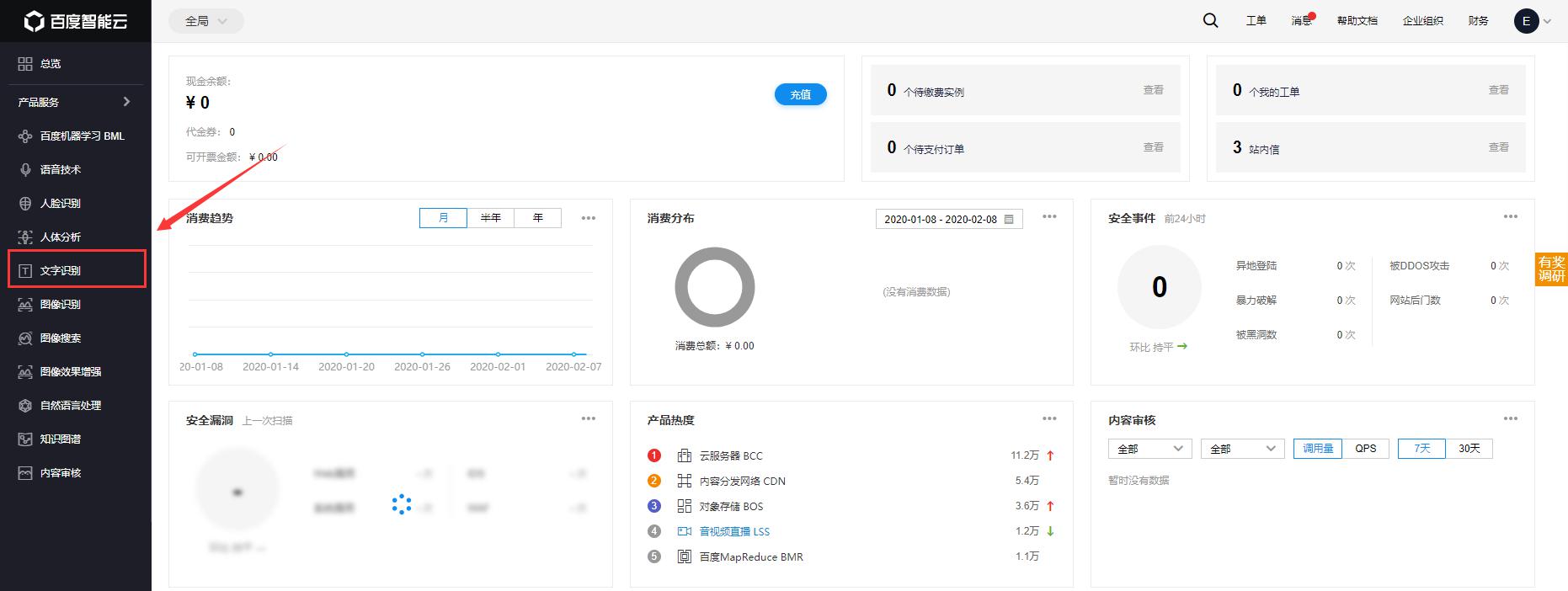Go to 文字识别 in the sidebar
1568x591 pixels.
pos(77,270)
